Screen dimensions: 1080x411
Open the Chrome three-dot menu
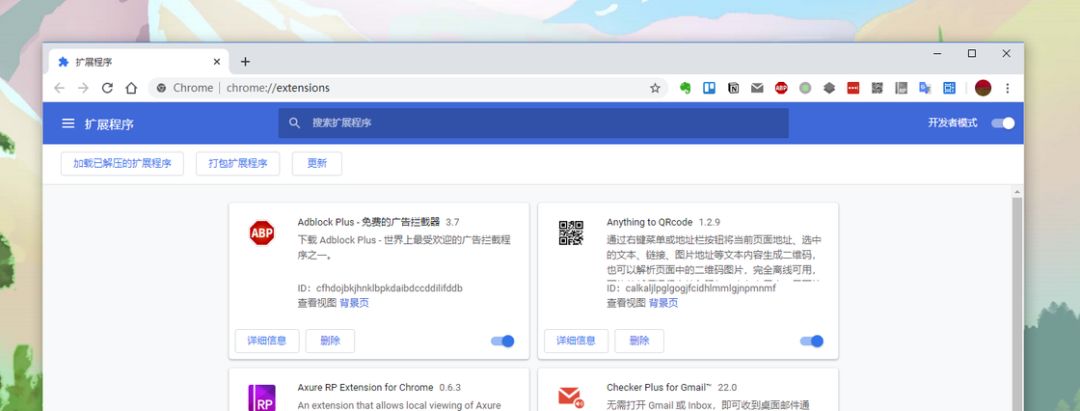(x=1008, y=88)
